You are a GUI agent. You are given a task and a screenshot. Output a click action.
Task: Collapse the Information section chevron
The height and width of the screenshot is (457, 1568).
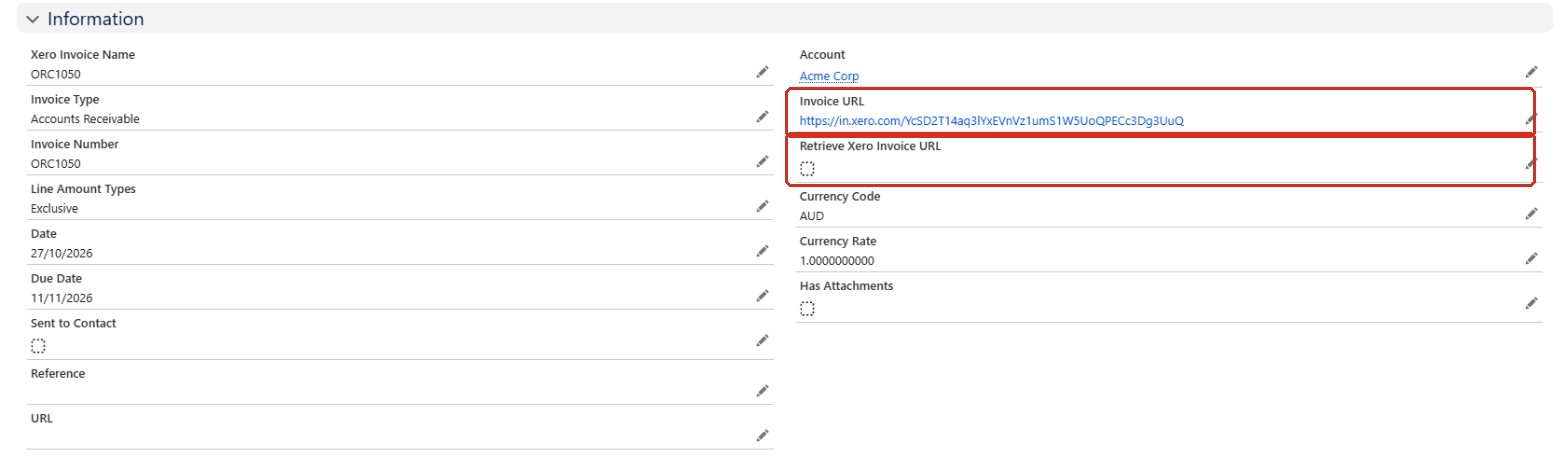coord(33,19)
